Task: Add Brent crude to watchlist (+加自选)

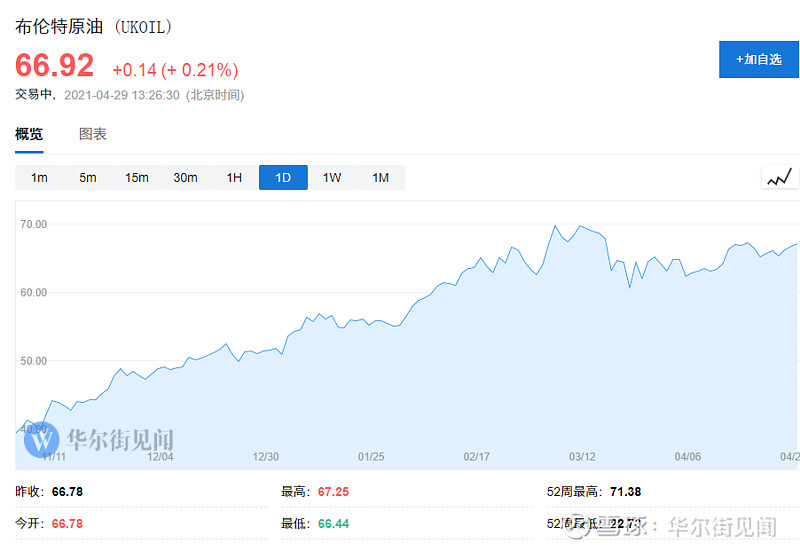Action: click(x=759, y=59)
